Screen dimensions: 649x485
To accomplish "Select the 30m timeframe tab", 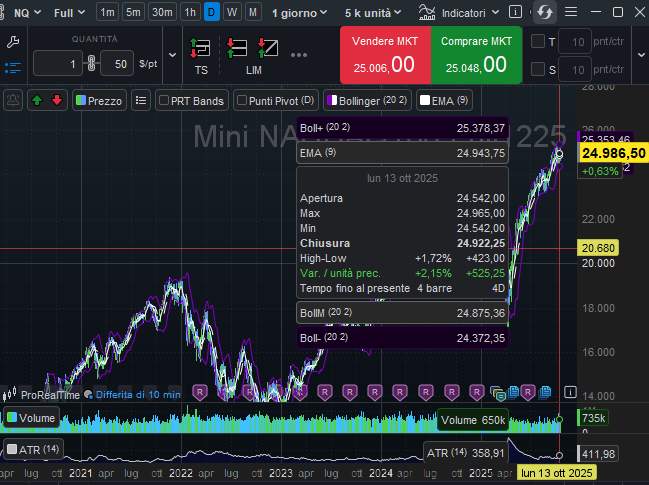I will coord(161,12).
